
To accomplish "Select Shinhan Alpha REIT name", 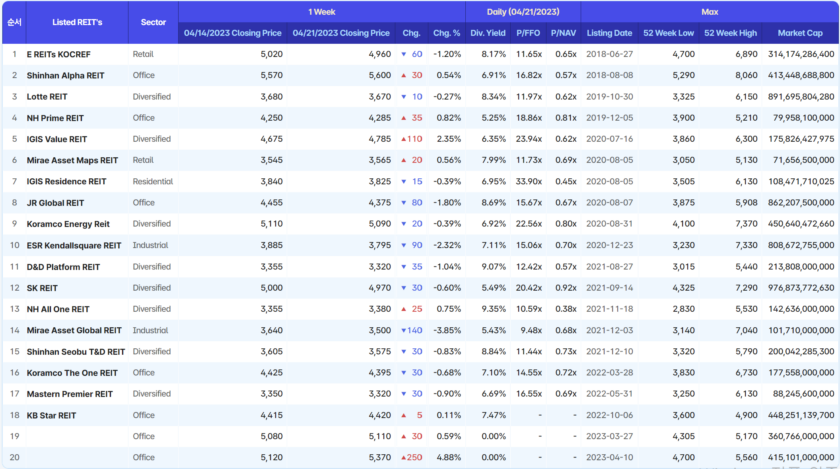I will click(65, 76).
